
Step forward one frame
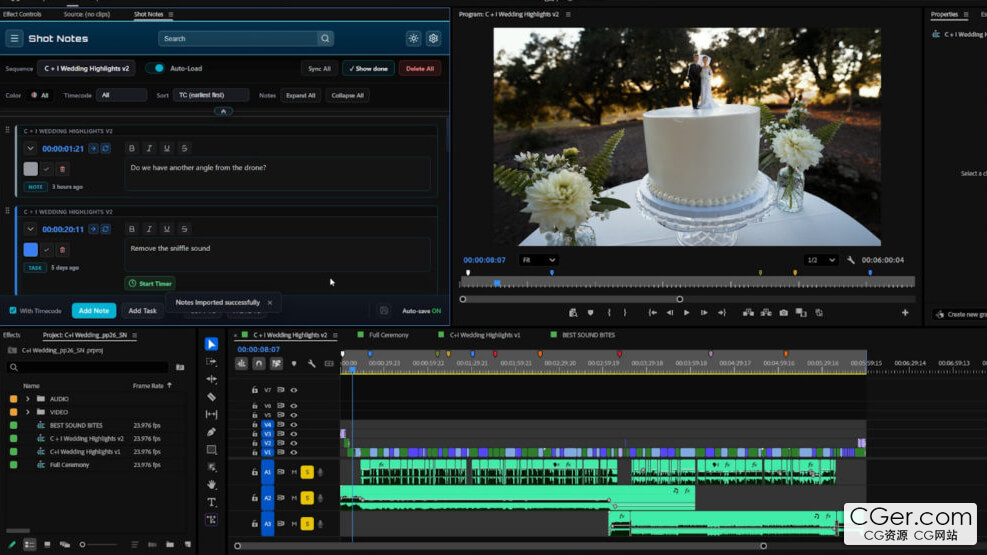click(x=704, y=313)
